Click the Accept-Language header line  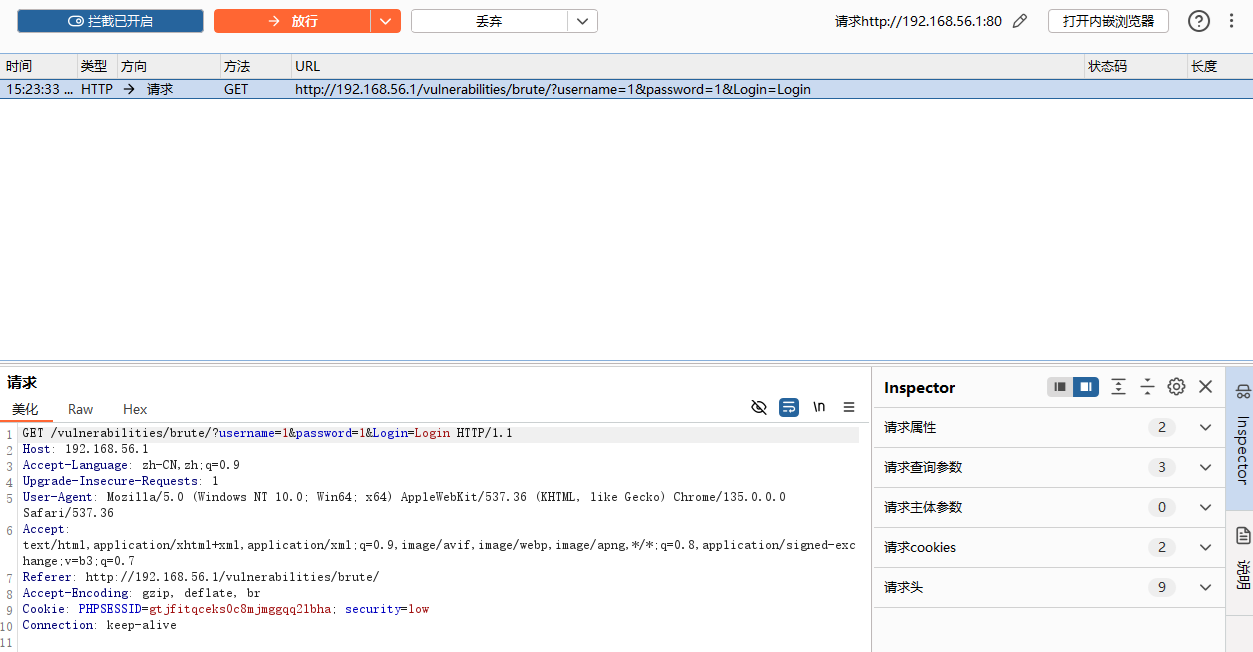[x=131, y=465]
